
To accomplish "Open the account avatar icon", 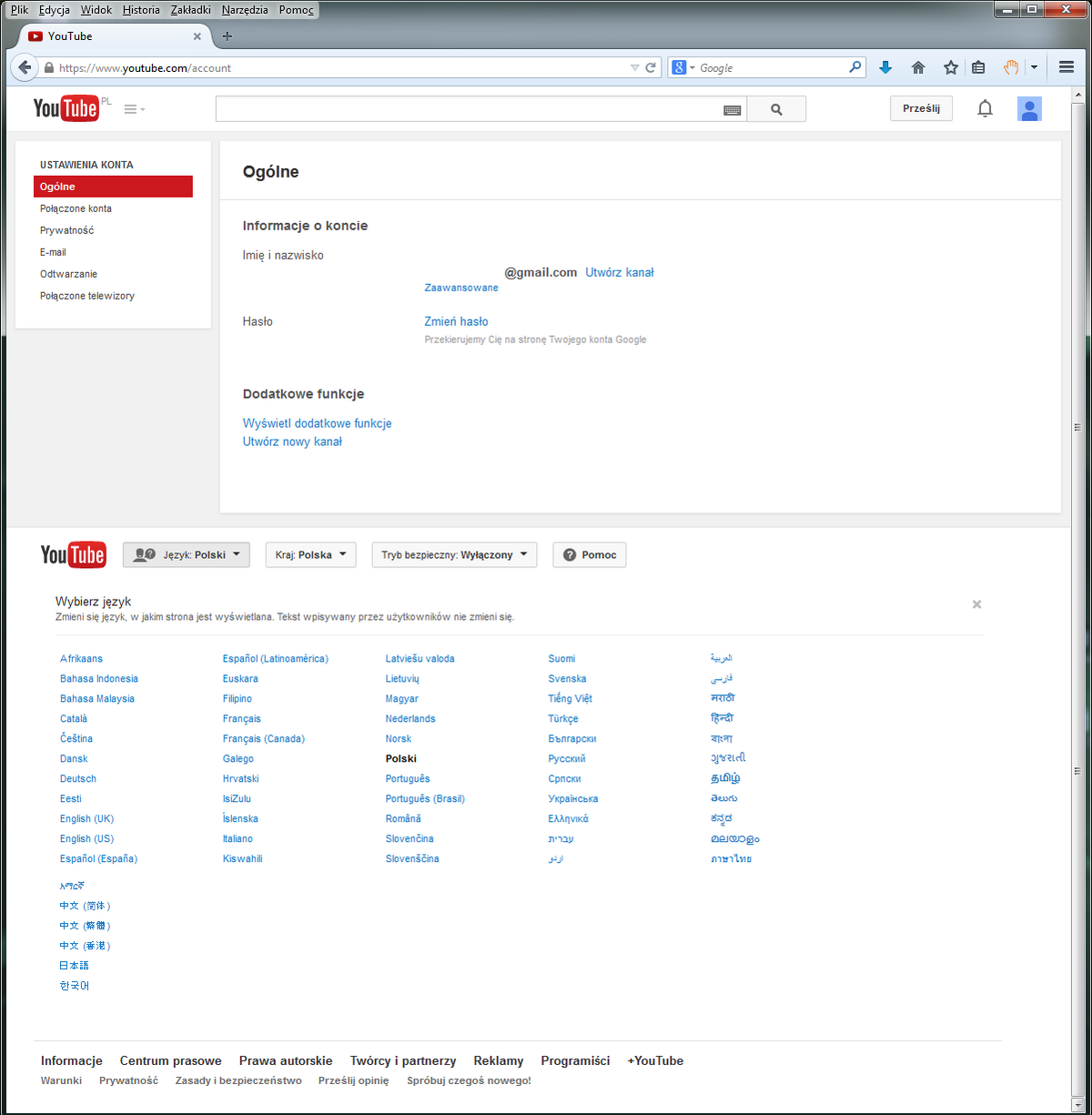I will (1029, 109).
